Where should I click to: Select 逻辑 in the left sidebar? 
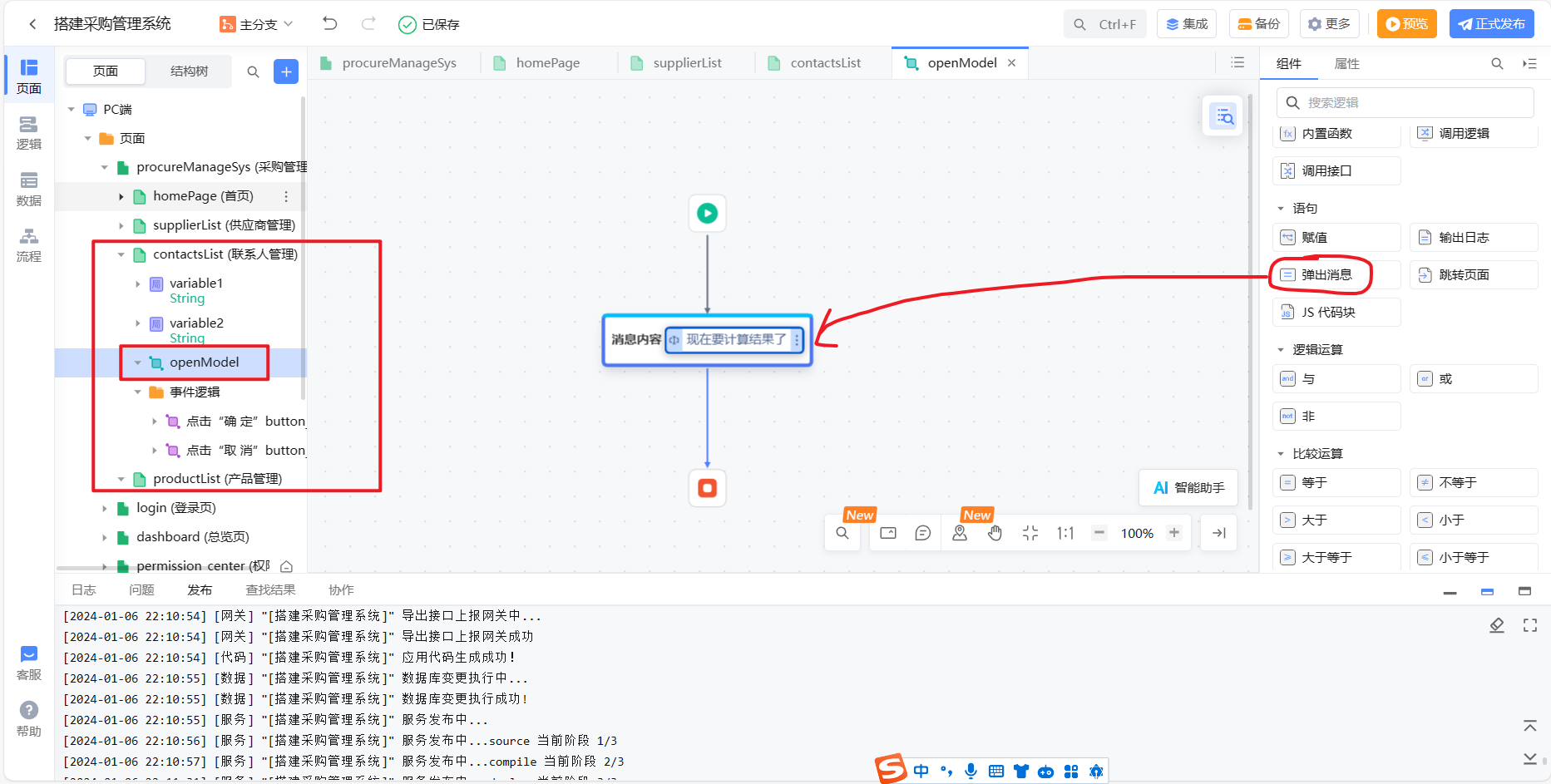click(x=29, y=133)
